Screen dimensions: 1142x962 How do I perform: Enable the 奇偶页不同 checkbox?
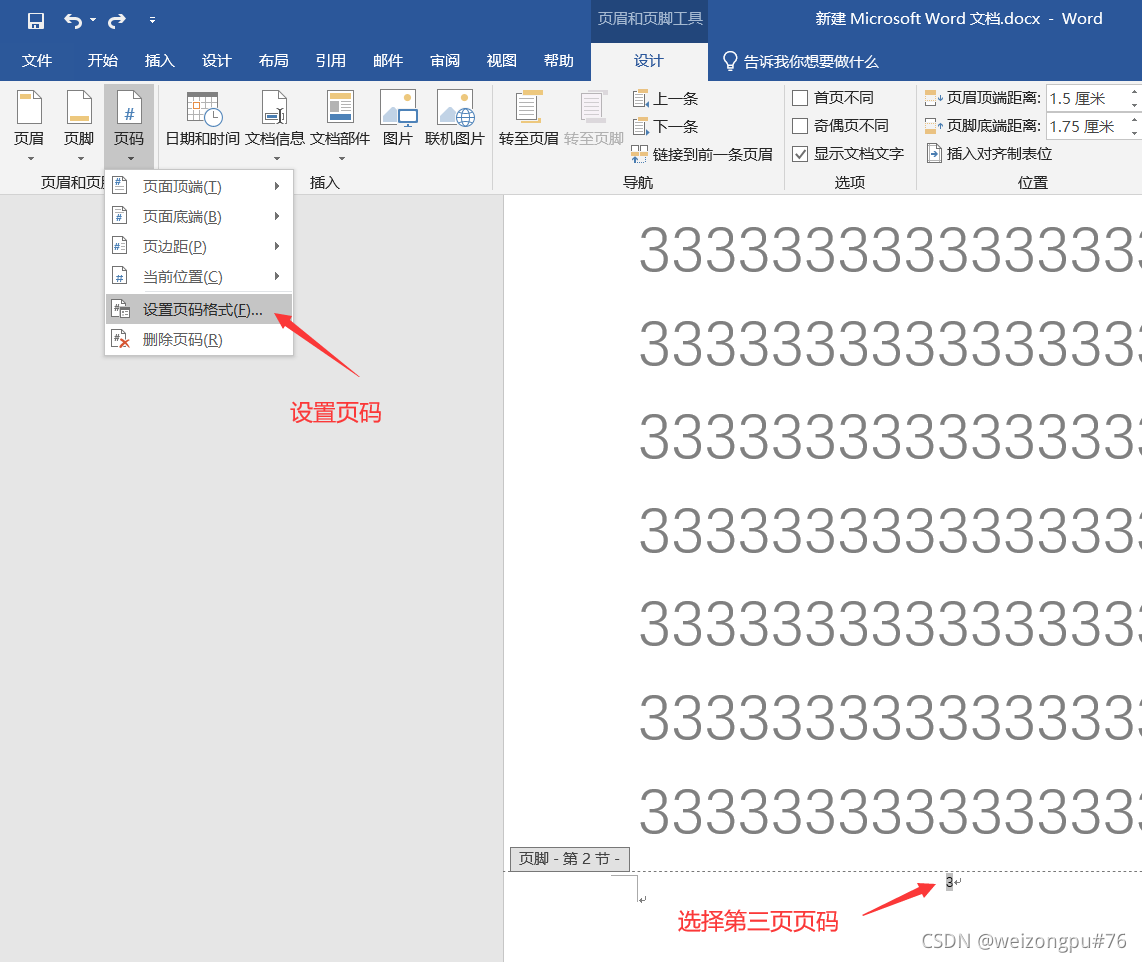click(x=799, y=125)
